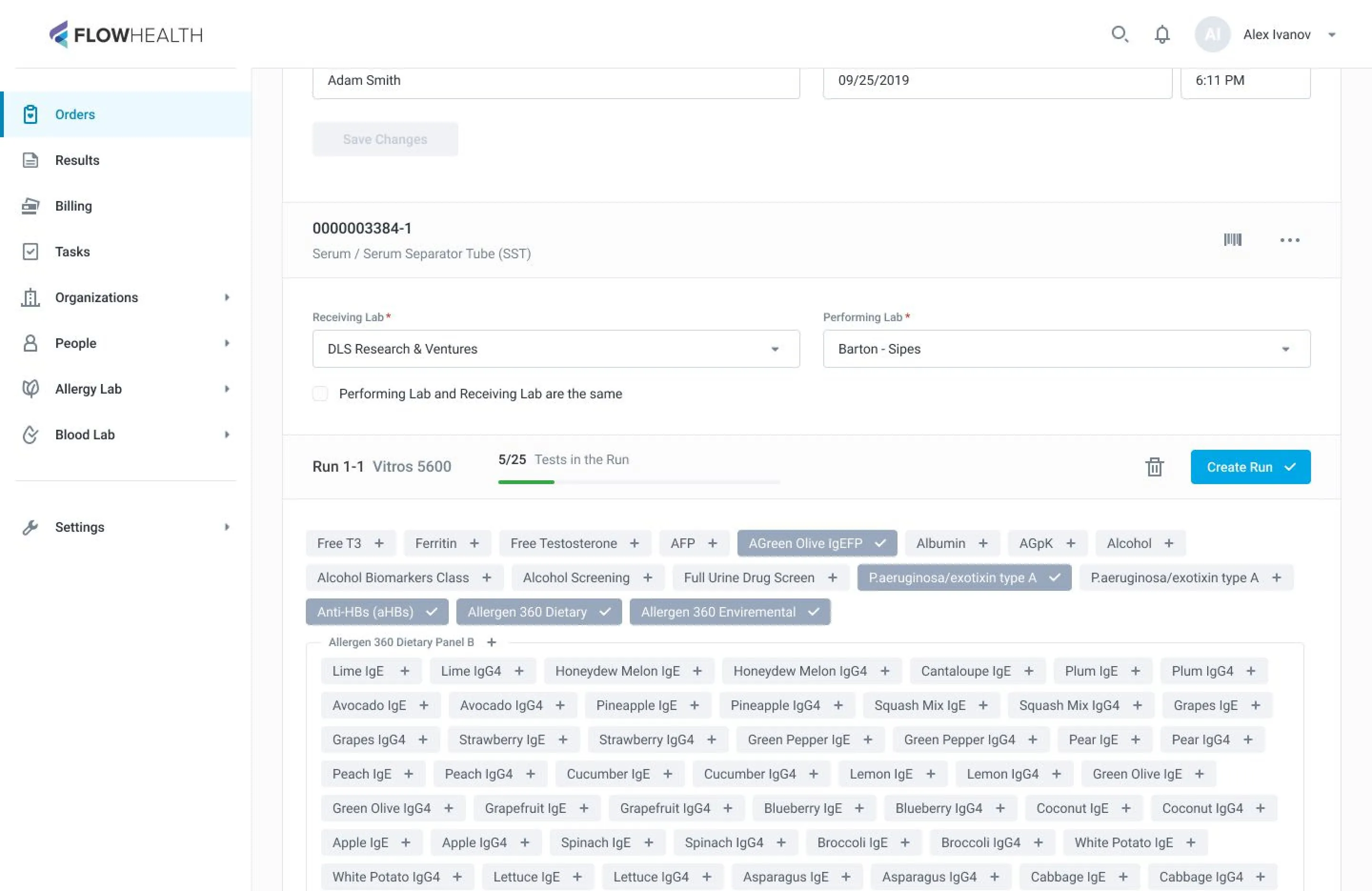Screen dimensions: 1372x891
Task: Add Ferritin test to run
Action: point(447,543)
